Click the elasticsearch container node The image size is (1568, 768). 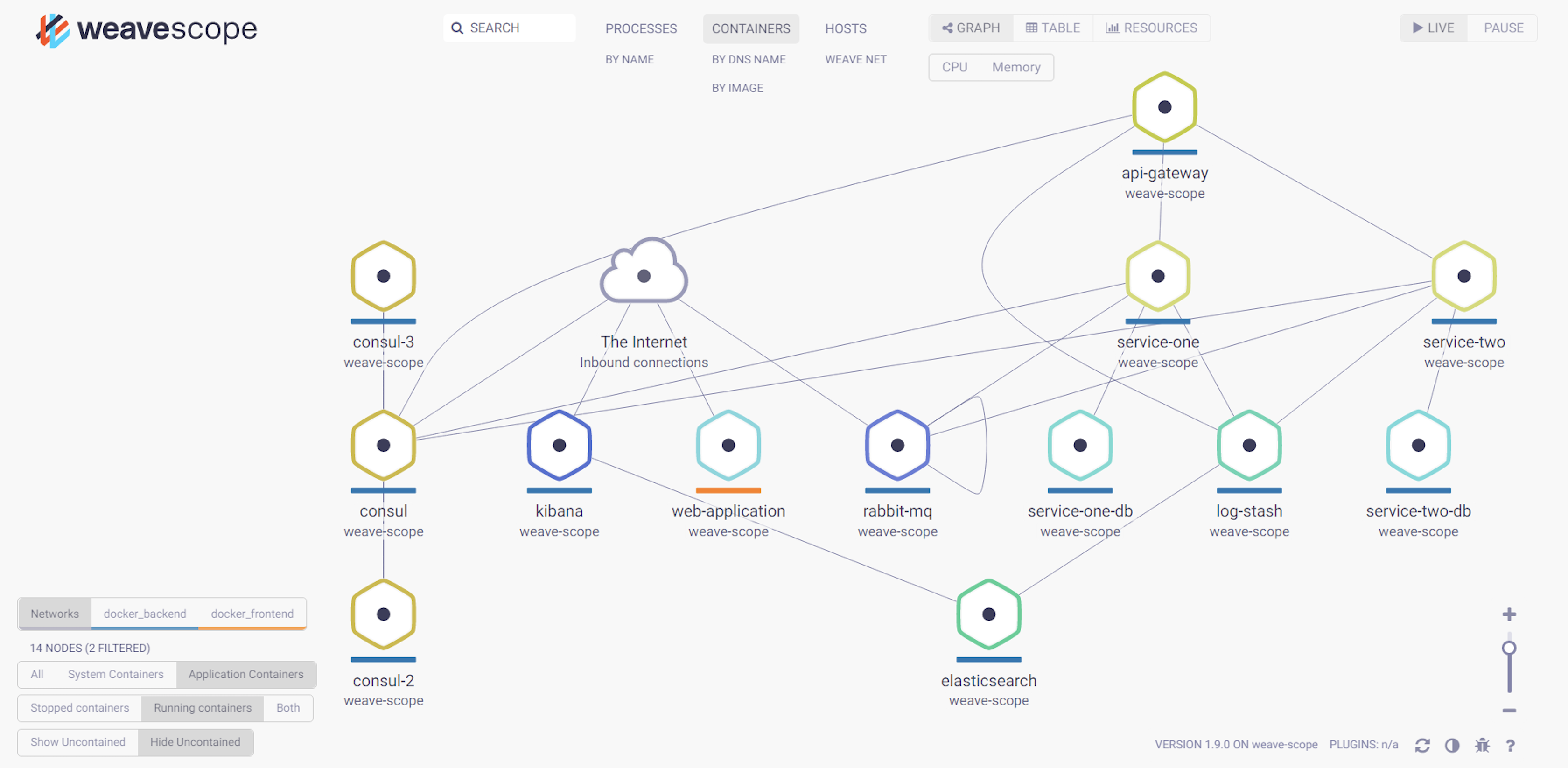(988, 614)
